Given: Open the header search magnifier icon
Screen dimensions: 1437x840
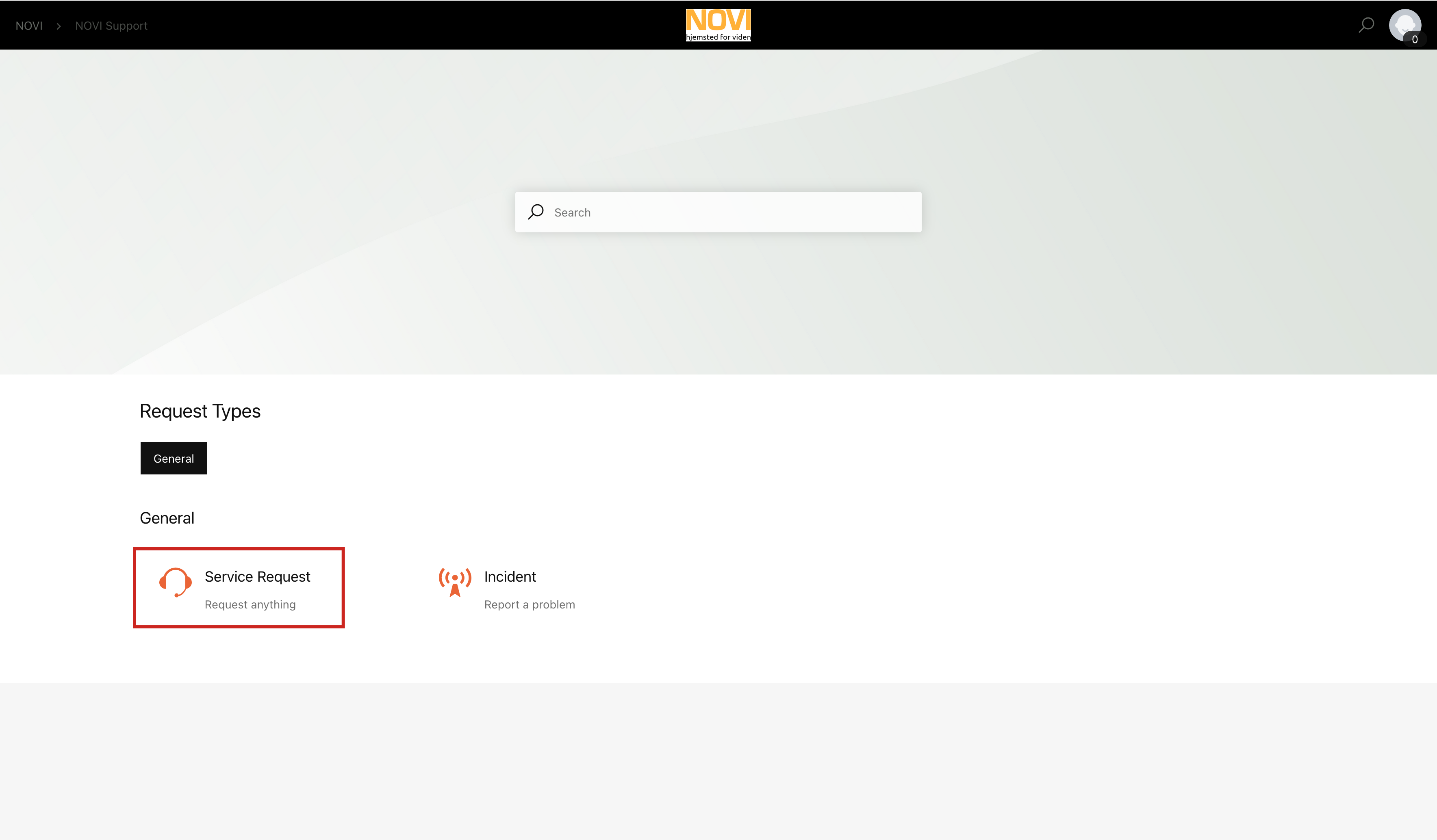Looking at the screenshot, I should tap(1366, 25).
